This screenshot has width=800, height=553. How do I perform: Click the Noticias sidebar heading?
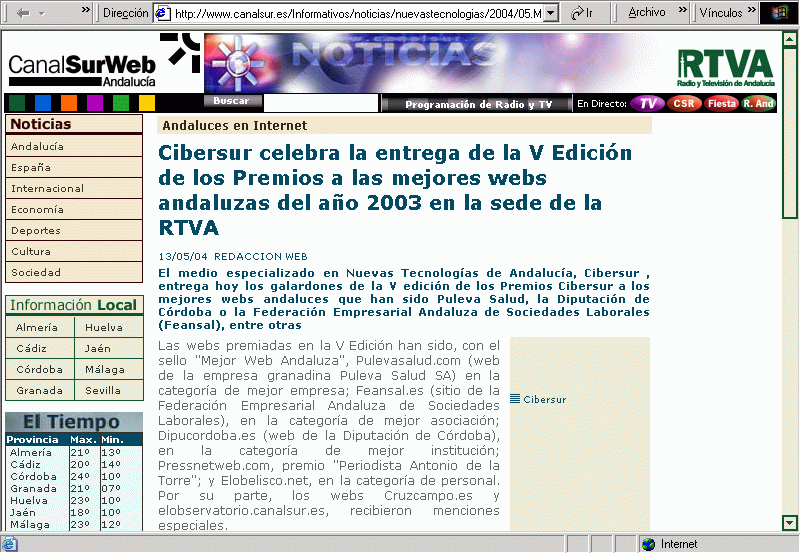coord(73,124)
